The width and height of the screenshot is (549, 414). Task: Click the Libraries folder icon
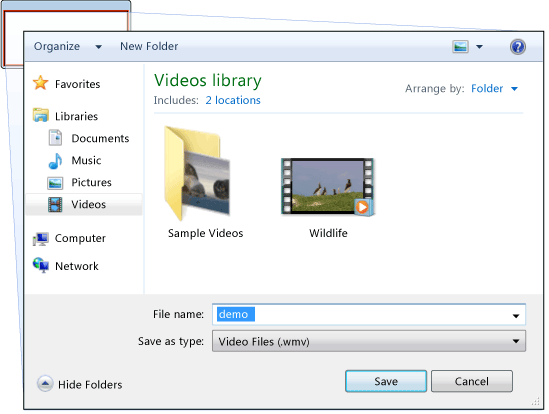pos(41,115)
